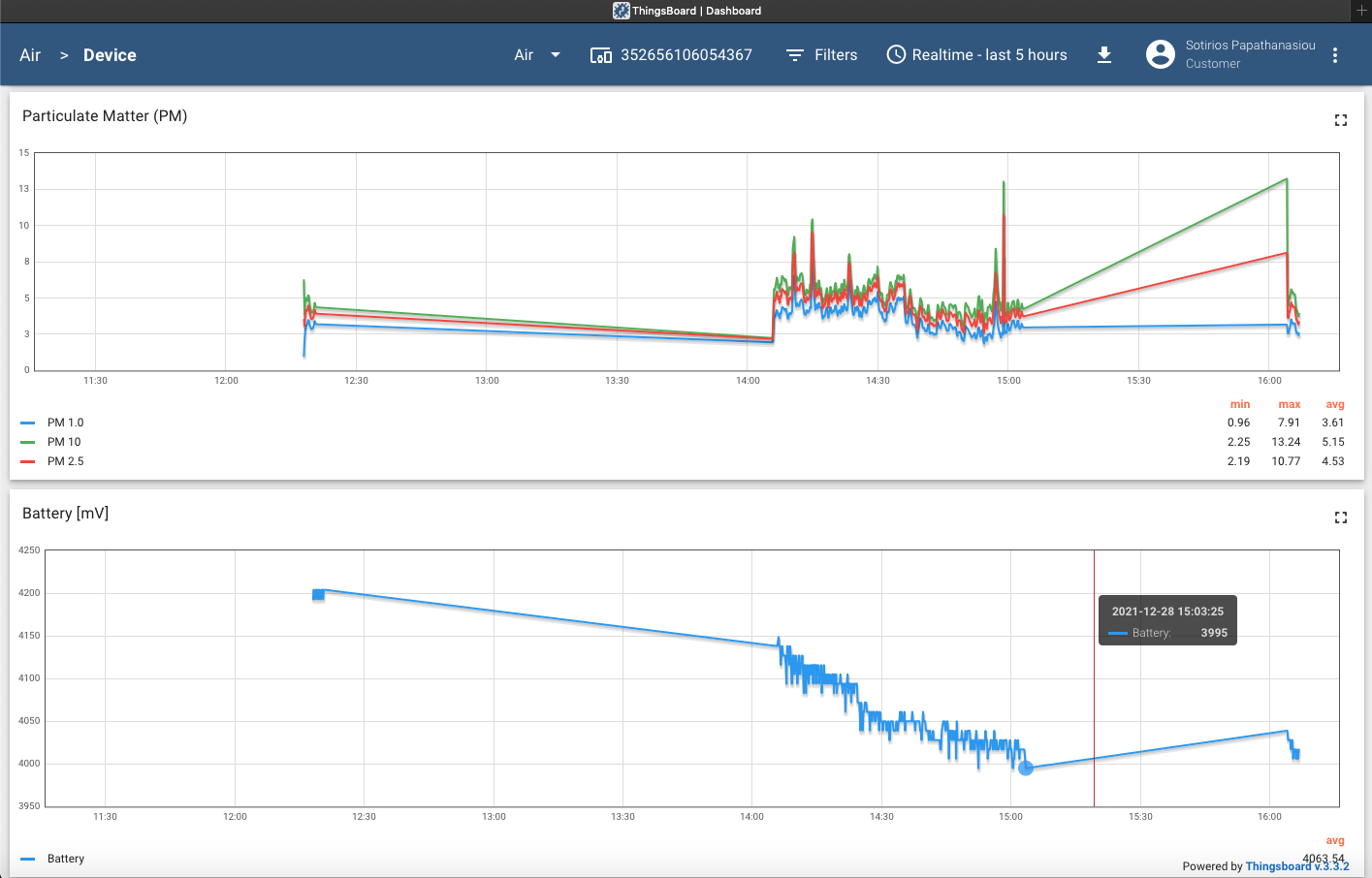Screen dimensions: 1372x878
Task: Open the user profile avatar icon
Action: 1160,54
